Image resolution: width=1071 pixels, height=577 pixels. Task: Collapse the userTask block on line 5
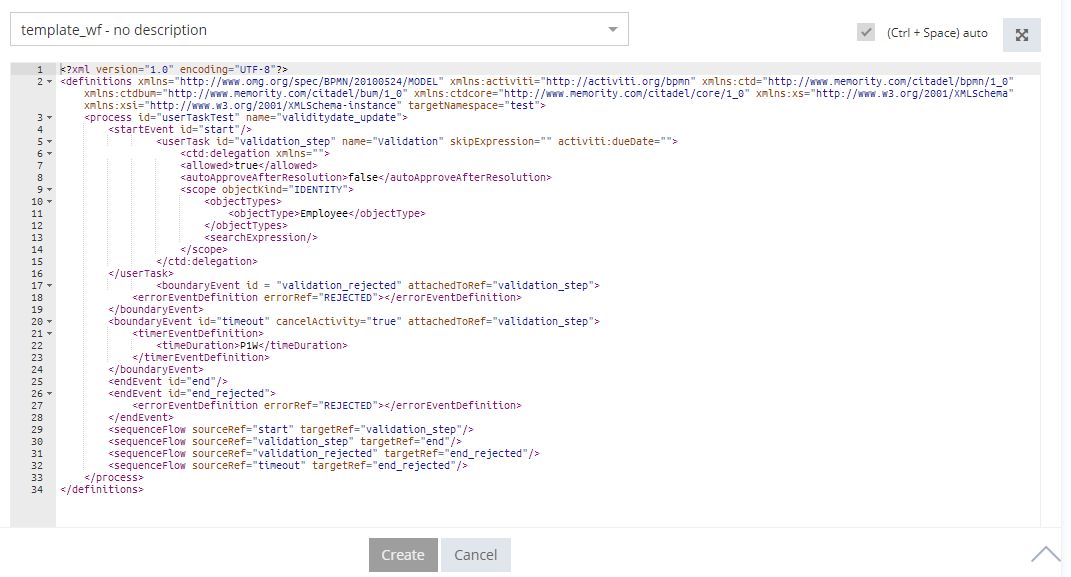click(50, 141)
